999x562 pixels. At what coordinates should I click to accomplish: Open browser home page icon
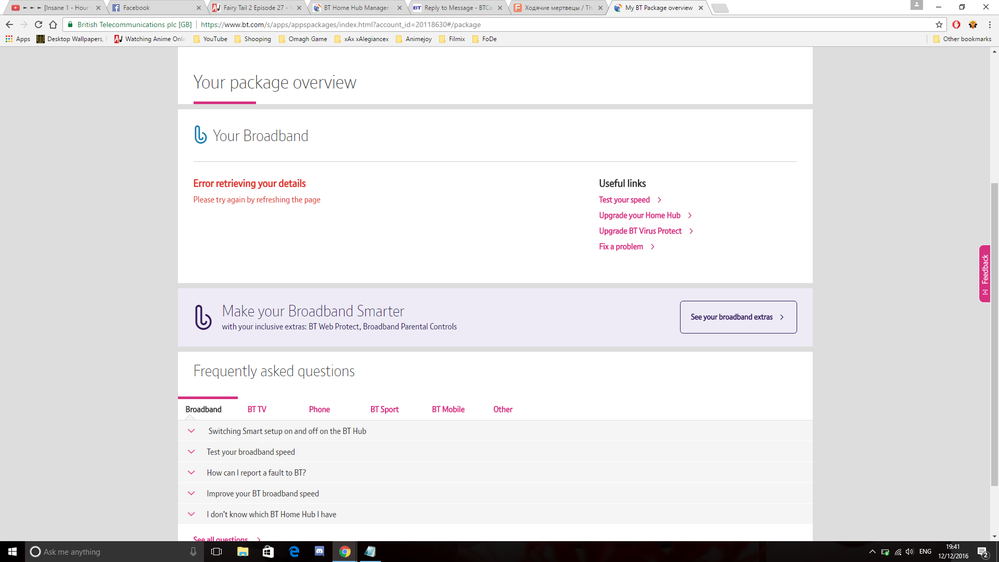point(53,24)
